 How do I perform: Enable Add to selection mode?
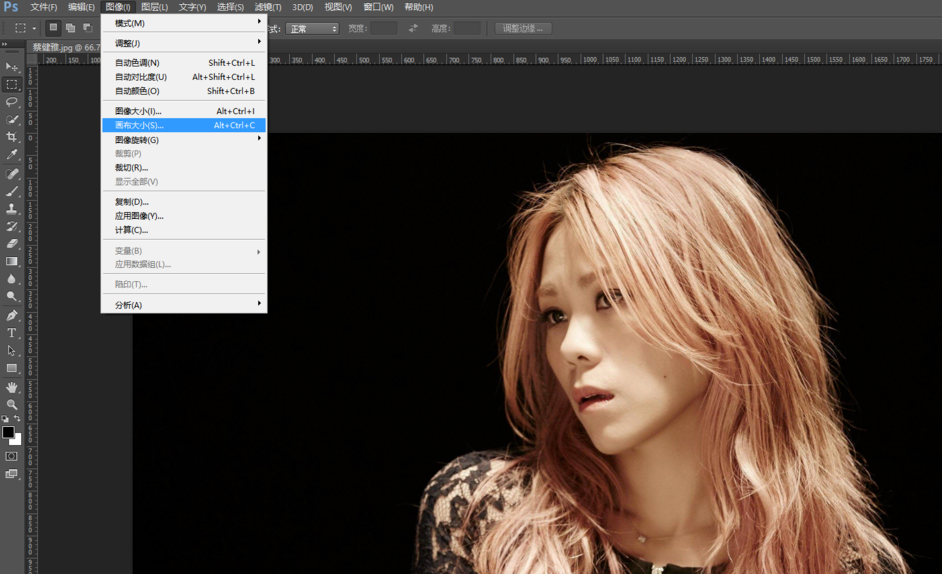[x=70, y=28]
